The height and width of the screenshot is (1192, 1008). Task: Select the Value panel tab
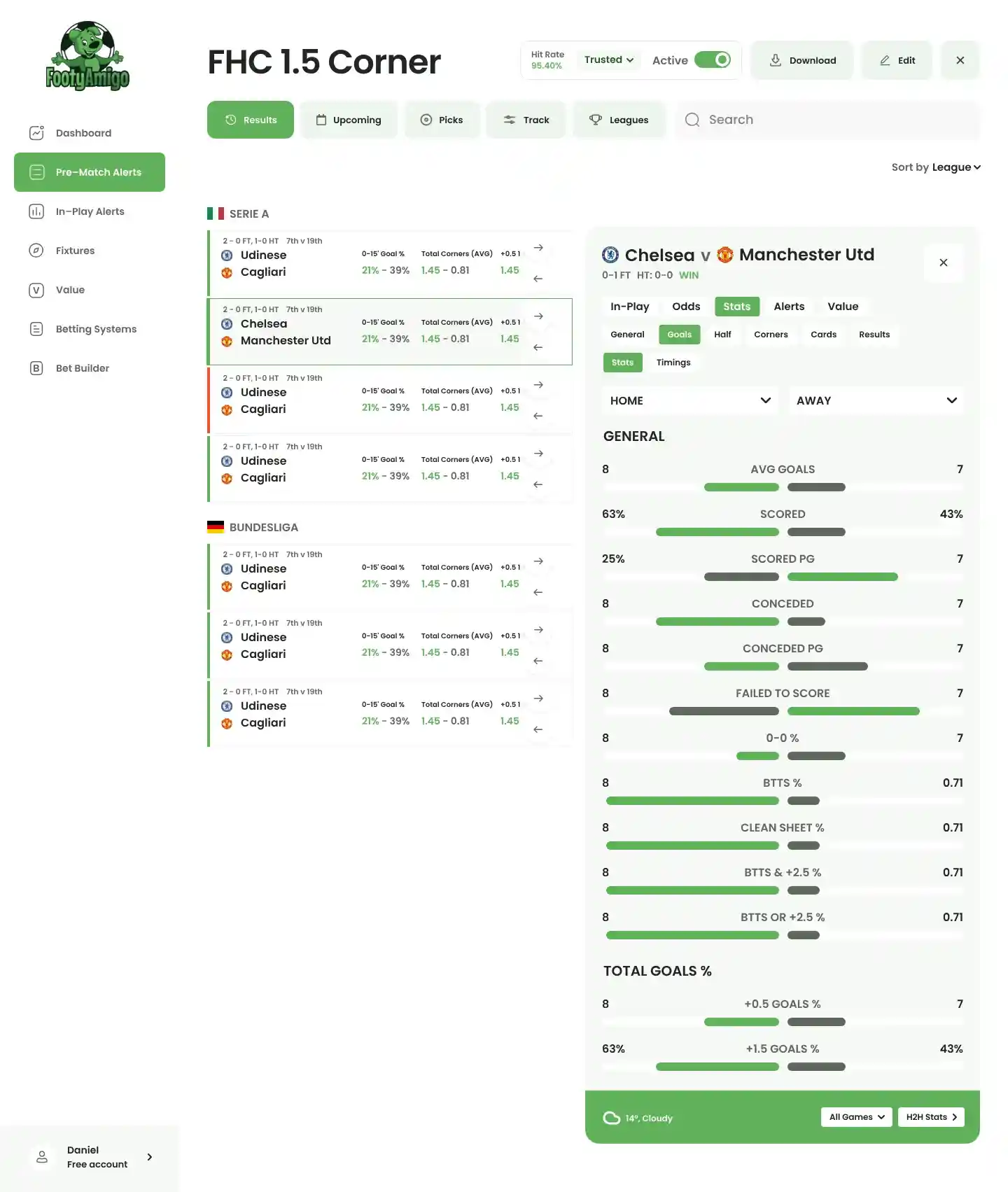(x=843, y=307)
